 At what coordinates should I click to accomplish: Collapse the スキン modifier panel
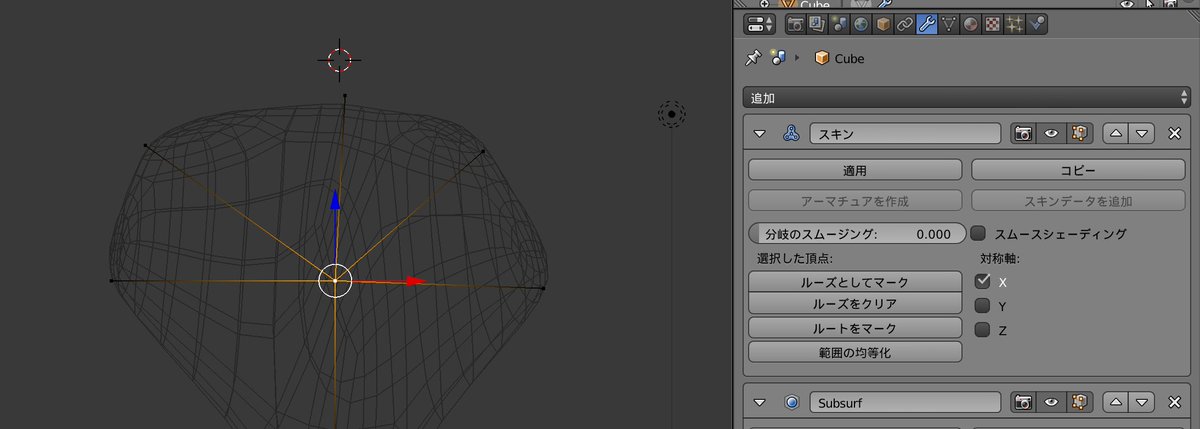pos(760,134)
